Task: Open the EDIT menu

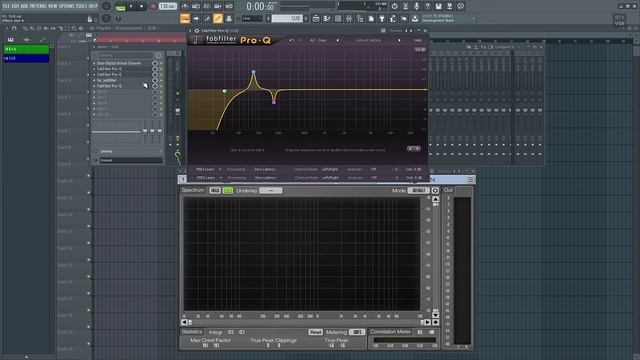Action: tap(15, 6)
